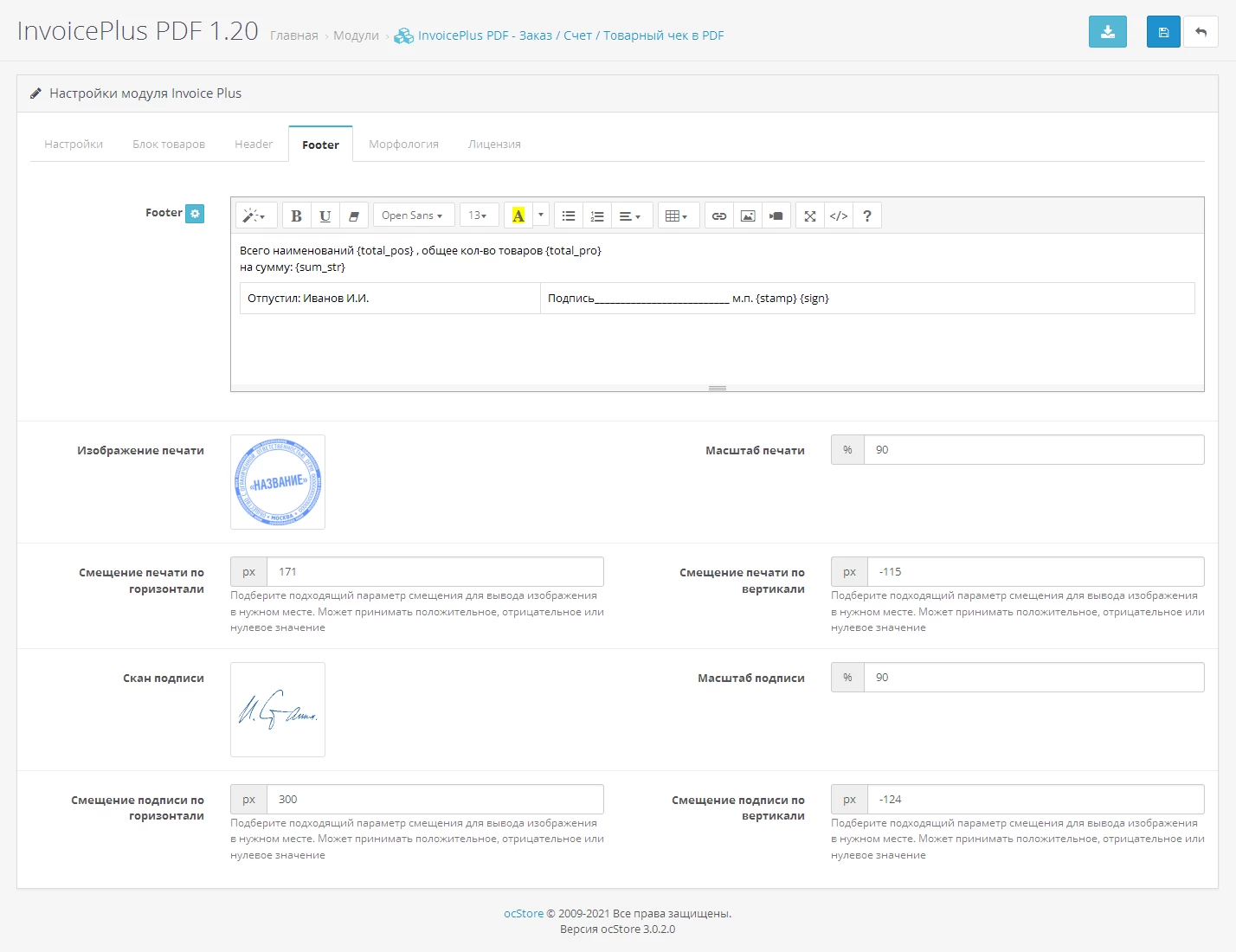Open the magic wand style menu
The width and height of the screenshot is (1236, 952).
coord(254,215)
